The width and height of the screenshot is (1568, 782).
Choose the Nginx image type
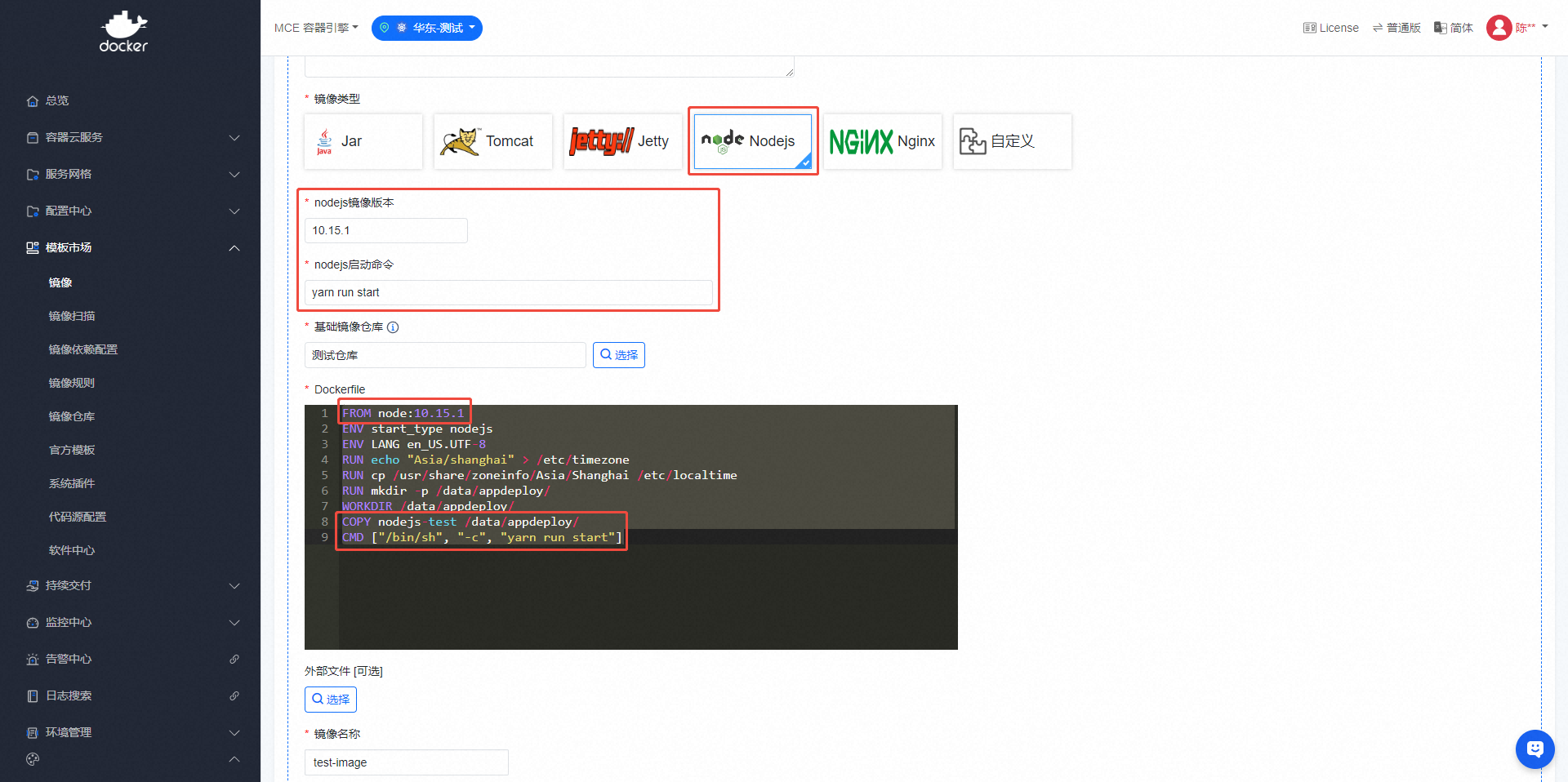tap(882, 141)
